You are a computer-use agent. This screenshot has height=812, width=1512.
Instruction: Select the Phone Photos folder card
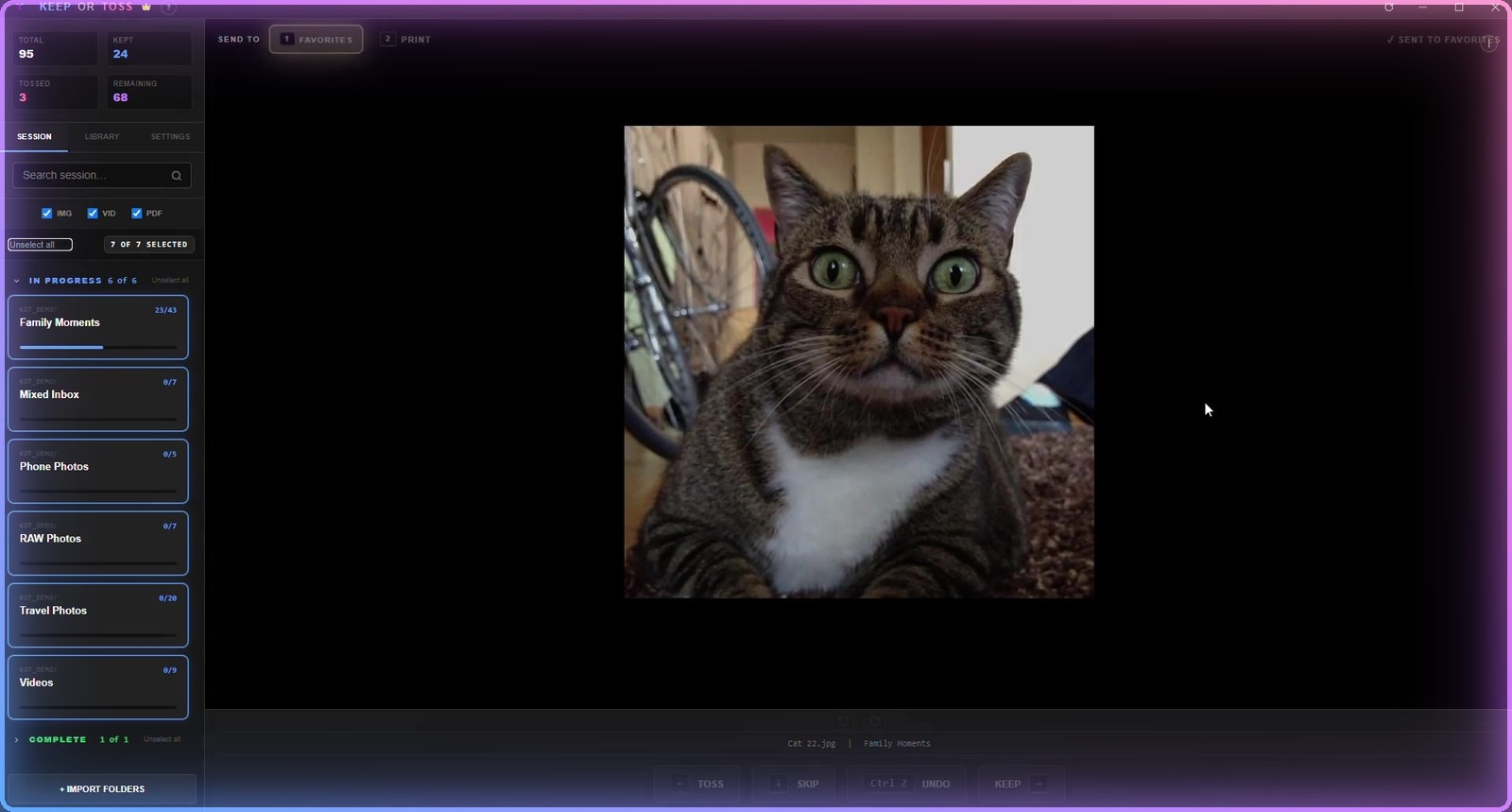[x=98, y=471]
